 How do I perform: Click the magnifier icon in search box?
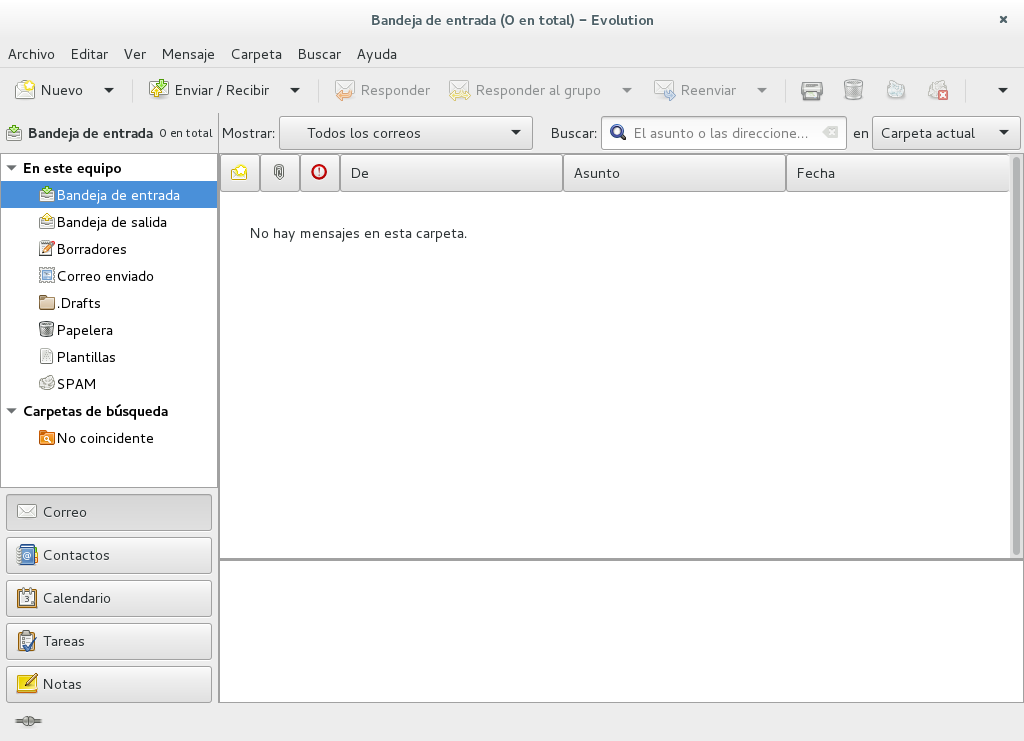617,133
